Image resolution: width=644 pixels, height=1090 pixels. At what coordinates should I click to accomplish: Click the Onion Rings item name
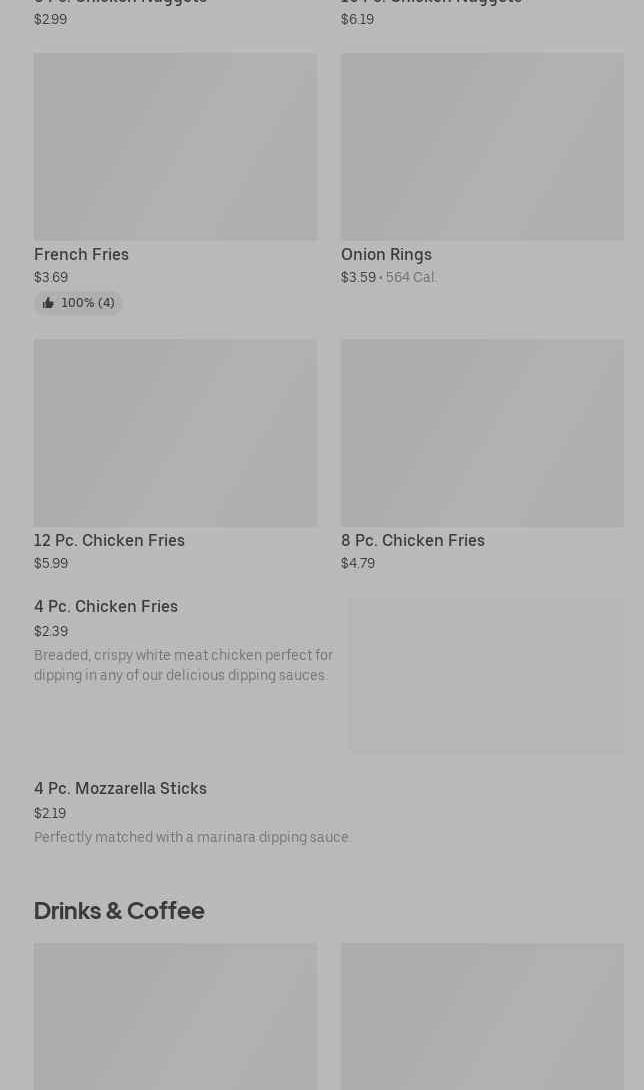(386, 255)
